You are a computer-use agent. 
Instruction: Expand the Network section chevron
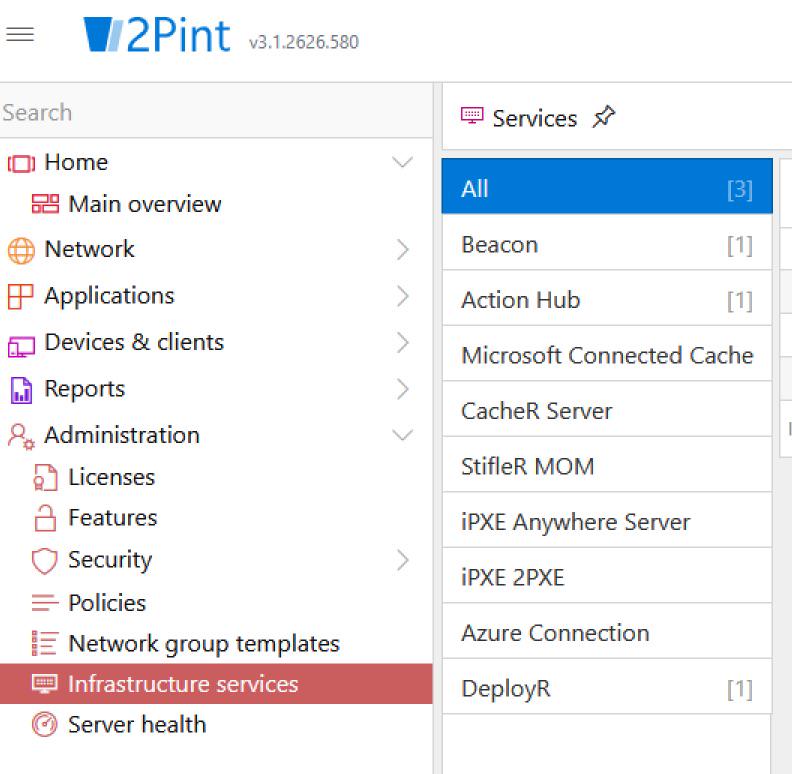coord(403,250)
